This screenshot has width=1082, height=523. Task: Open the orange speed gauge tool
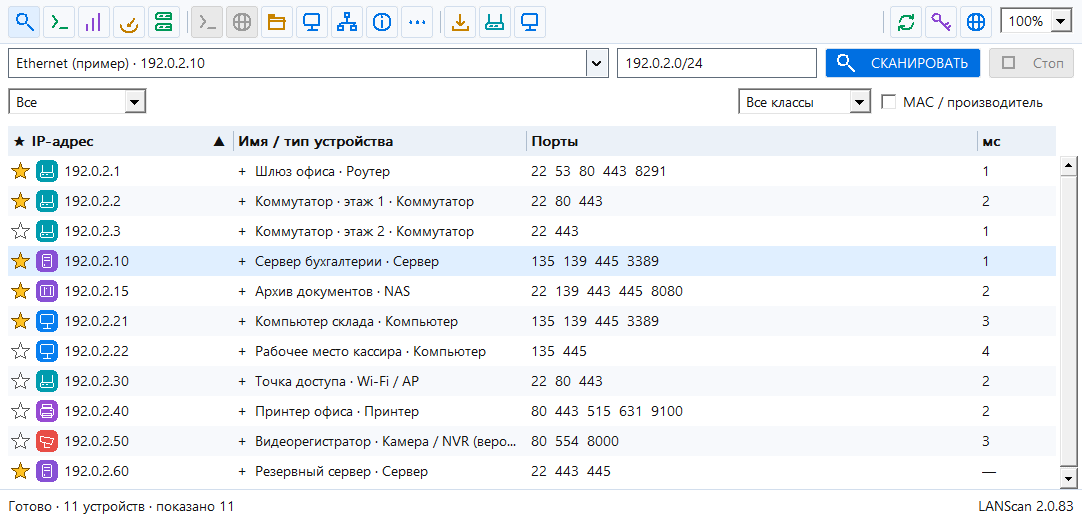point(129,22)
